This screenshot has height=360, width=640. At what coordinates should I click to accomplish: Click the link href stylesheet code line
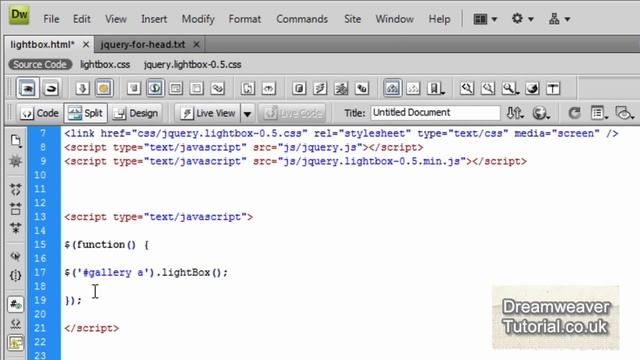tap(341, 133)
